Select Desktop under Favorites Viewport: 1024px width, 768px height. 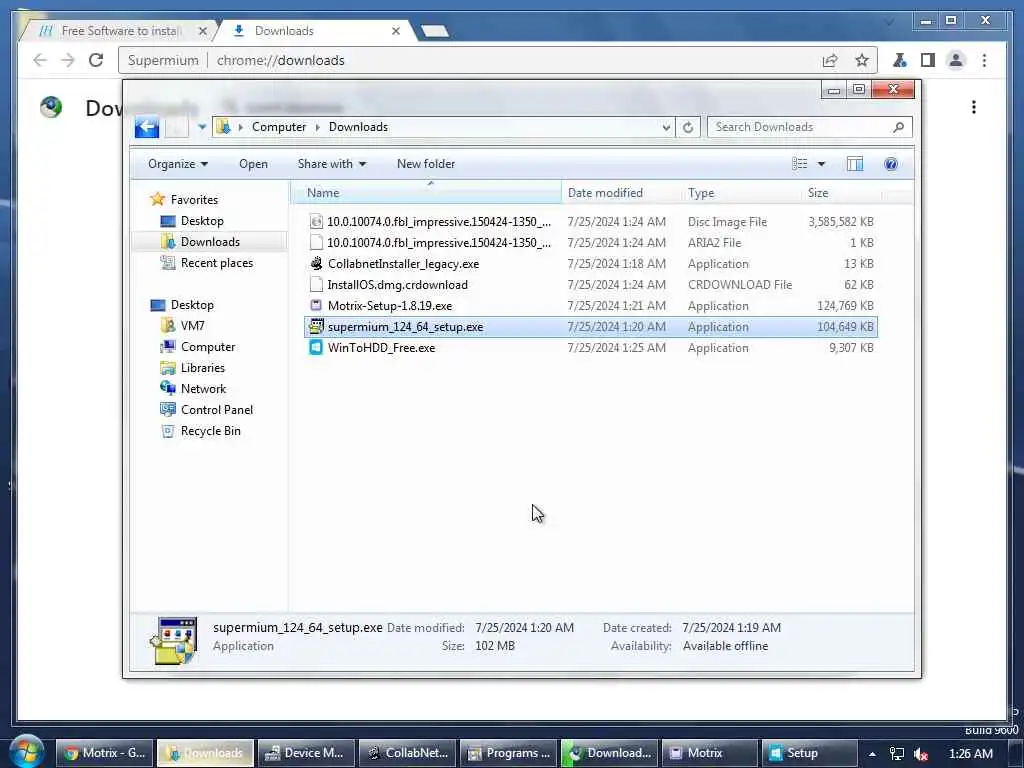tap(202, 221)
